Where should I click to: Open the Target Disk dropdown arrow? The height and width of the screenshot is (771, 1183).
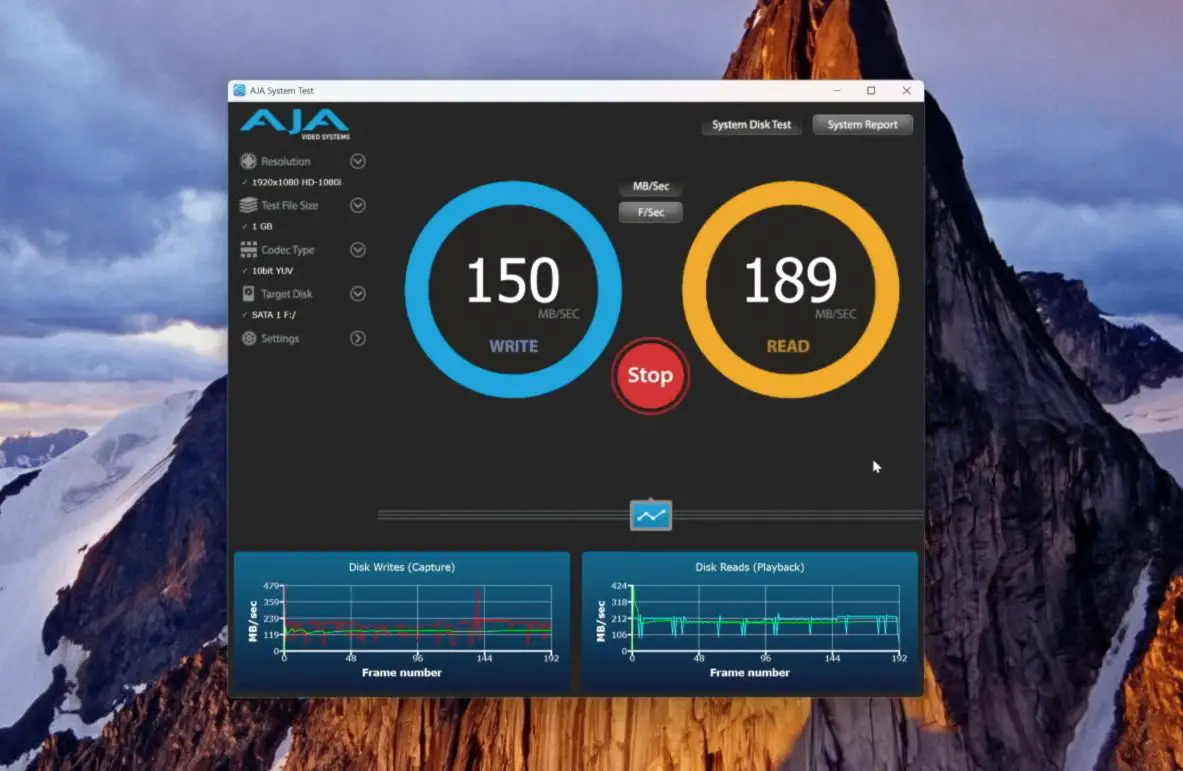pyautogui.click(x=357, y=294)
